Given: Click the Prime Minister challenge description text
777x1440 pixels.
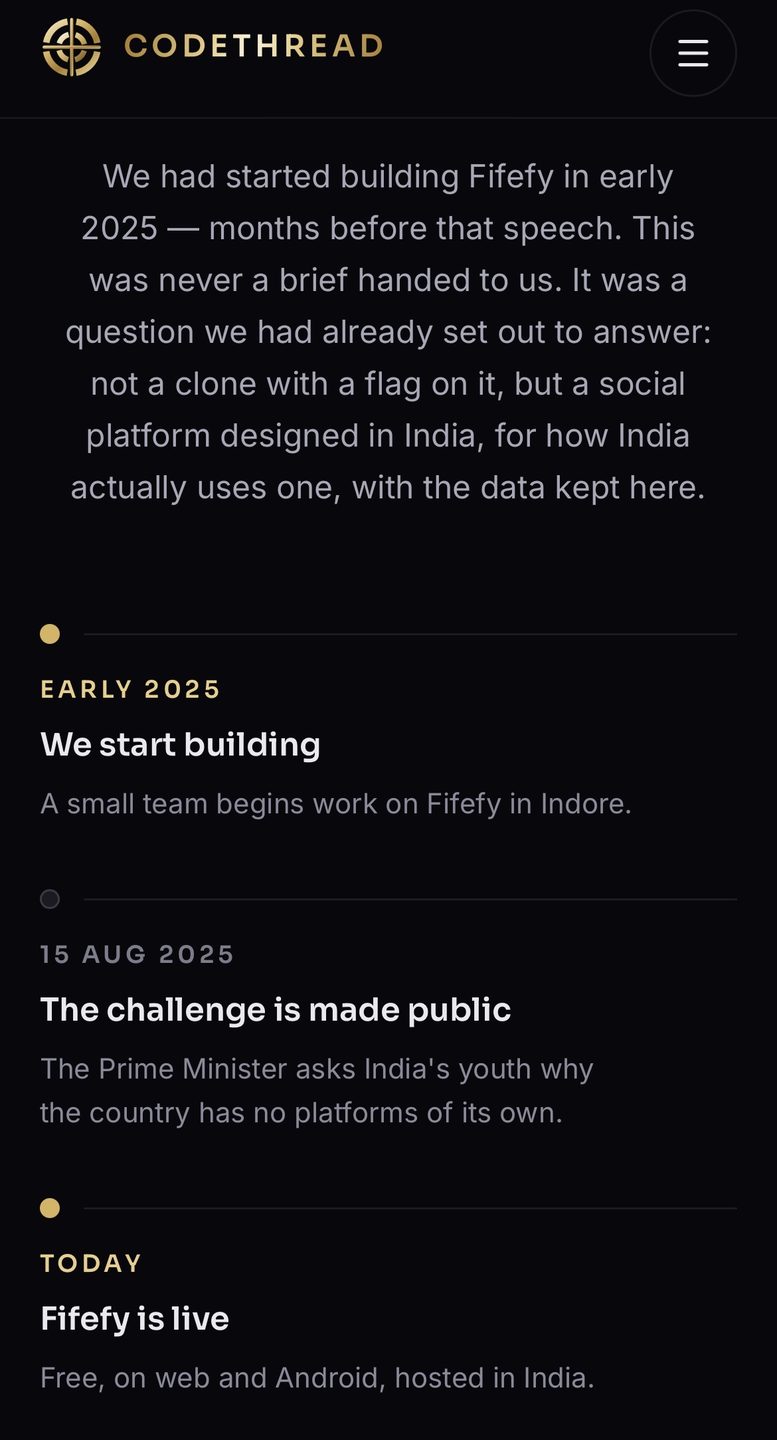Looking at the screenshot, I should (317, 1091).
